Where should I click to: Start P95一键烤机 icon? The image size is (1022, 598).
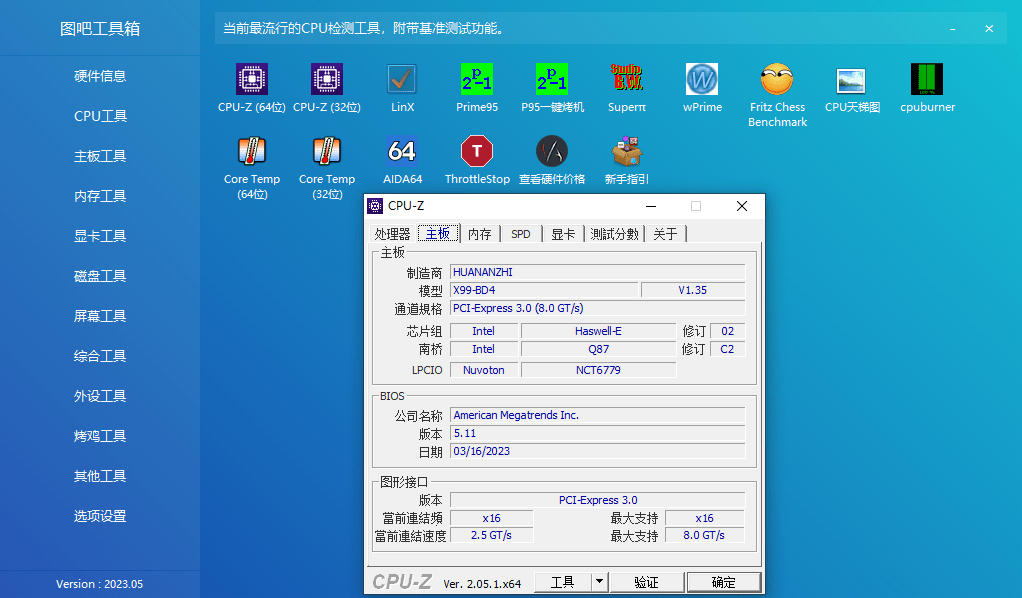click(x=552, y=80)
